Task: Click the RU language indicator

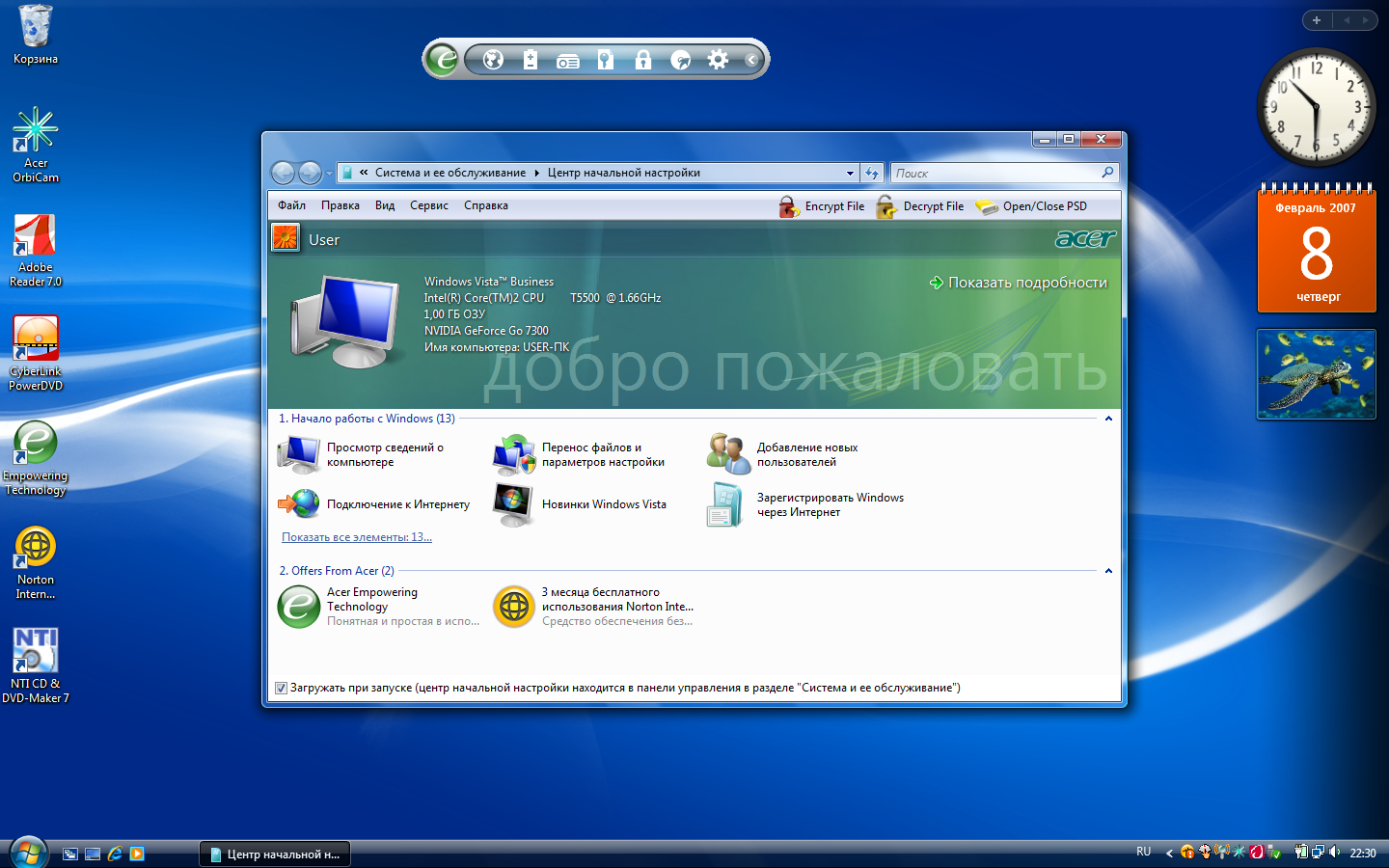Action: (x=1144, y=853)
